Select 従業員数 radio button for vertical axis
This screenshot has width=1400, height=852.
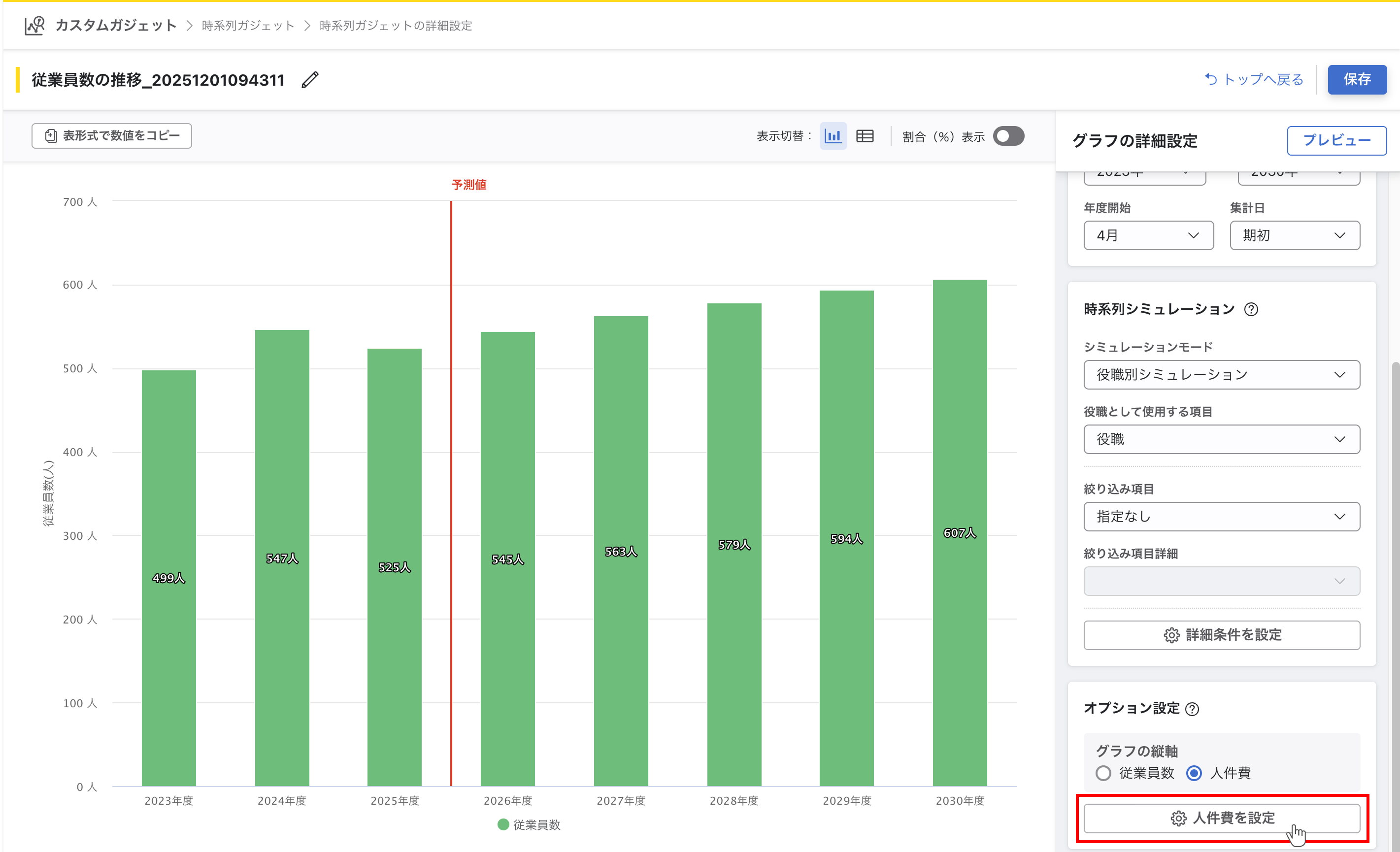(1103, 773)
